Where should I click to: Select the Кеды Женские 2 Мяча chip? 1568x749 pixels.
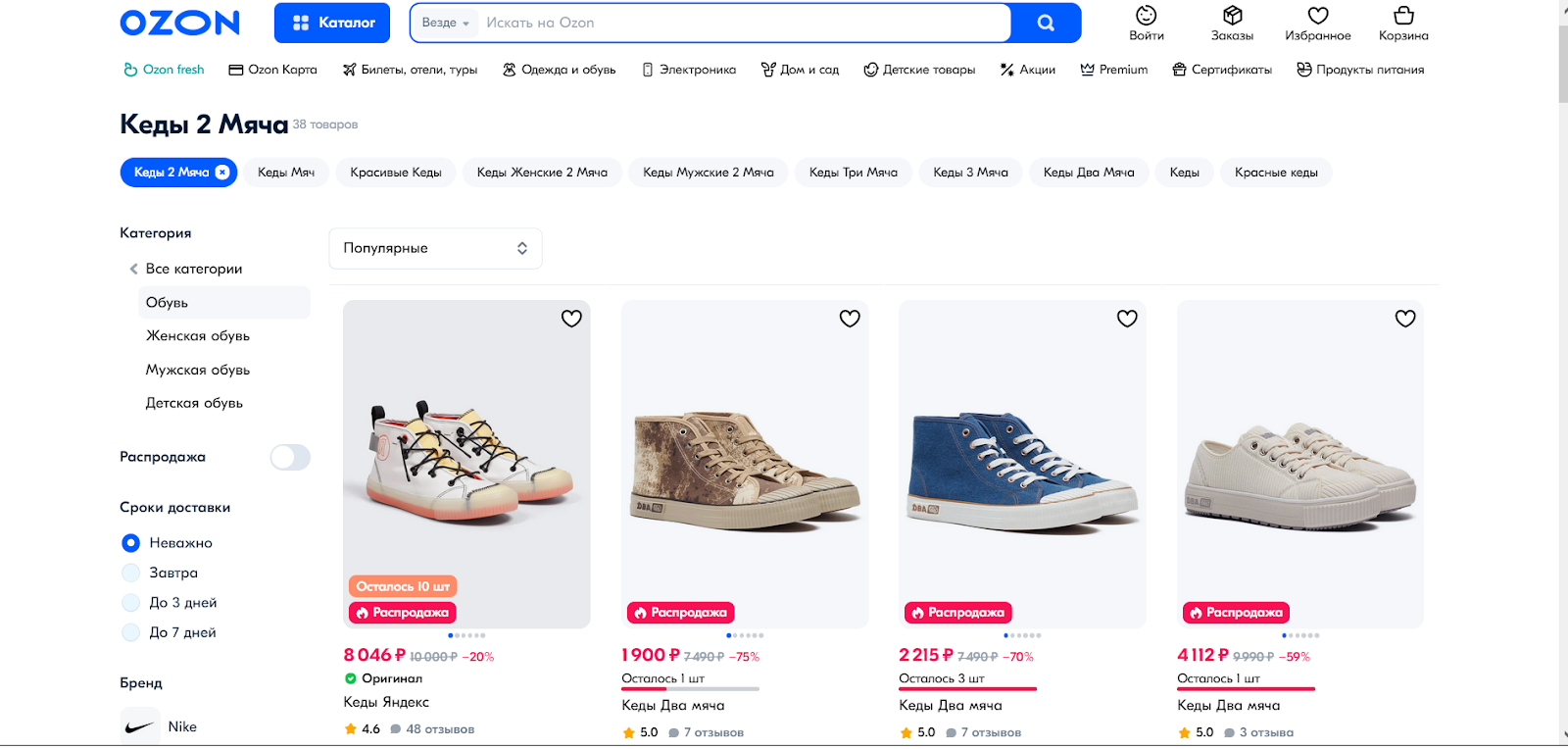click(x=542, y=173)
